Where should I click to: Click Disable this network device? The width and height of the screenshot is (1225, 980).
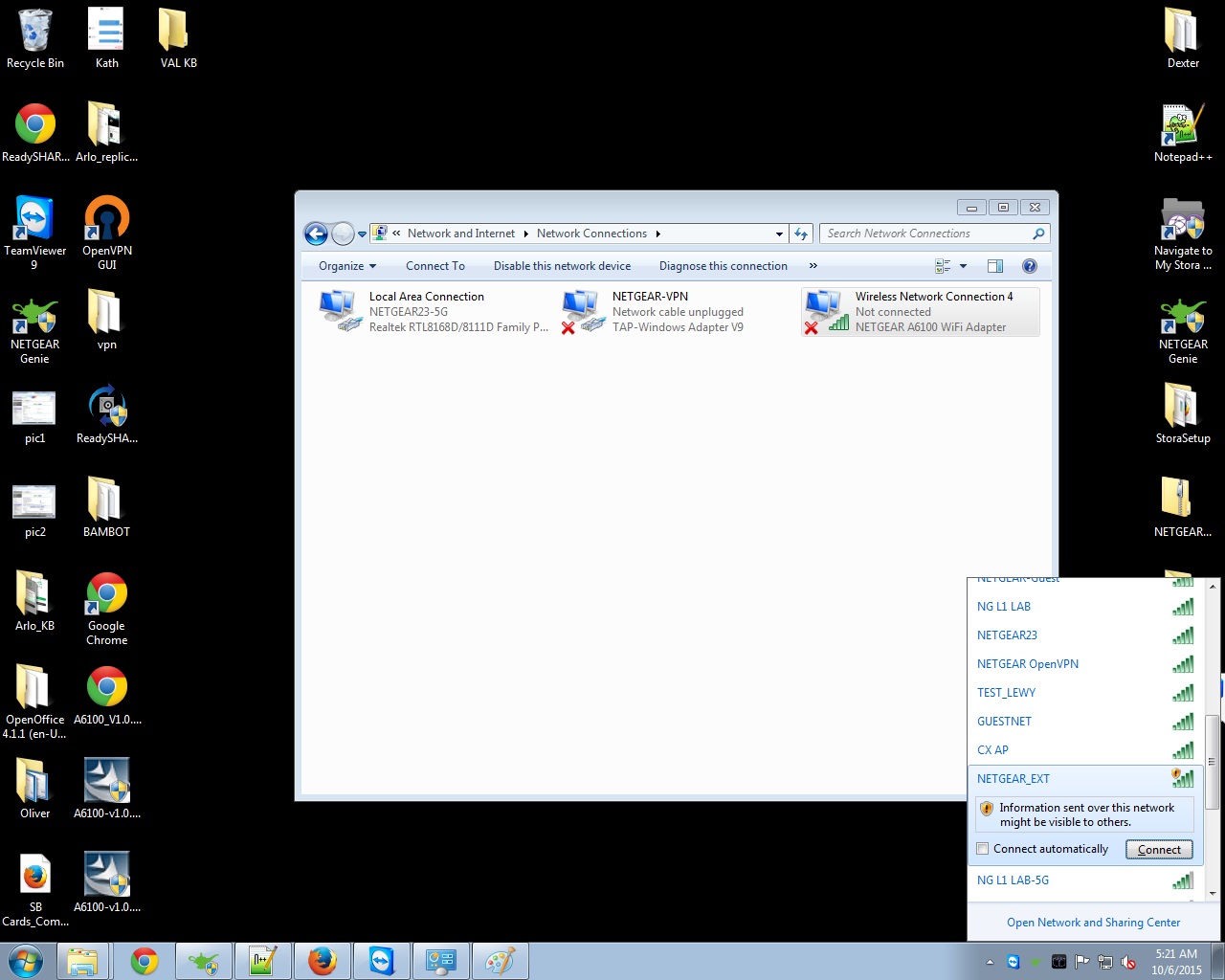[562, 266]
